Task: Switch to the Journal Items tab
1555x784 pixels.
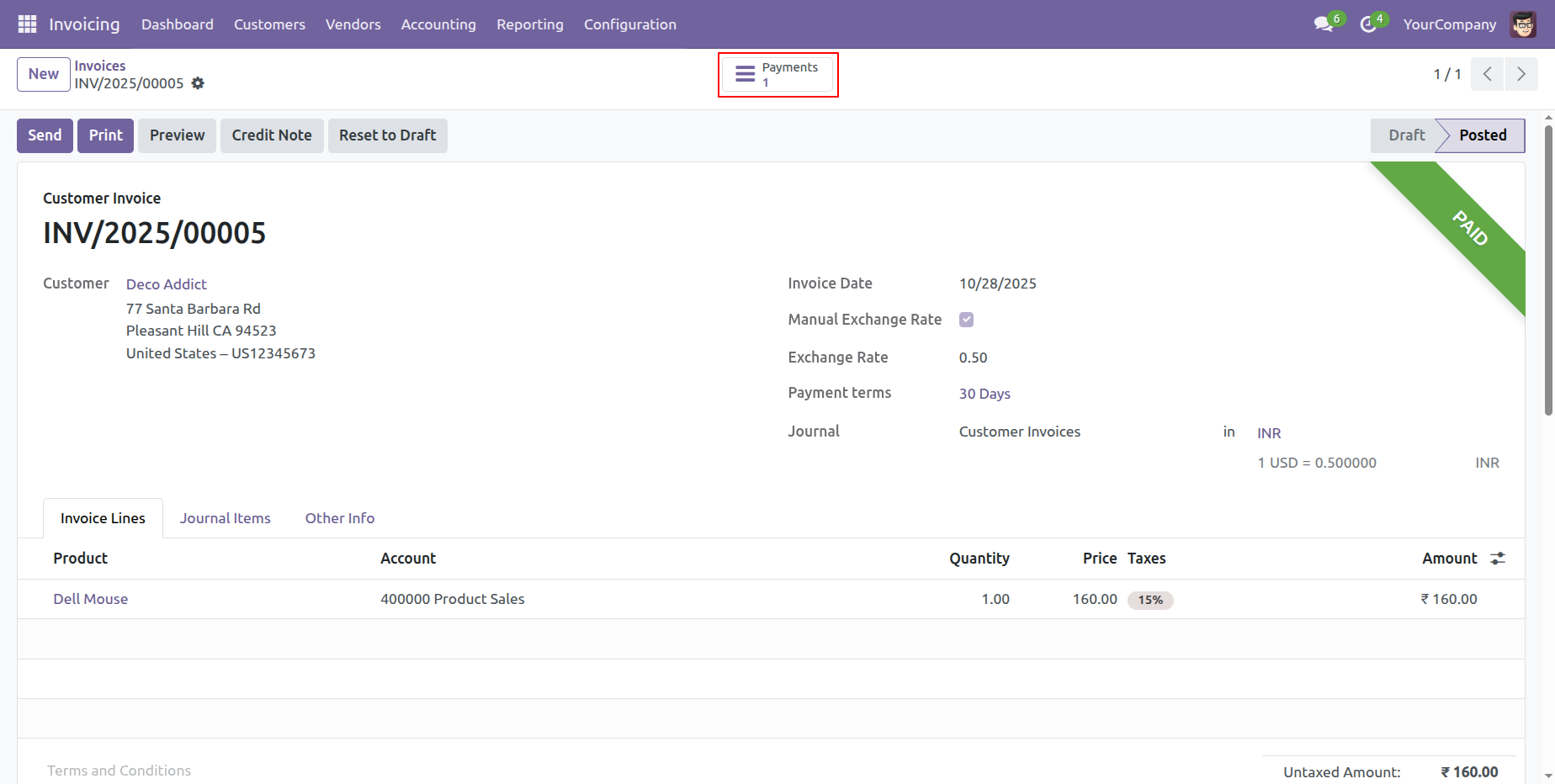Action: pos(225,518)
